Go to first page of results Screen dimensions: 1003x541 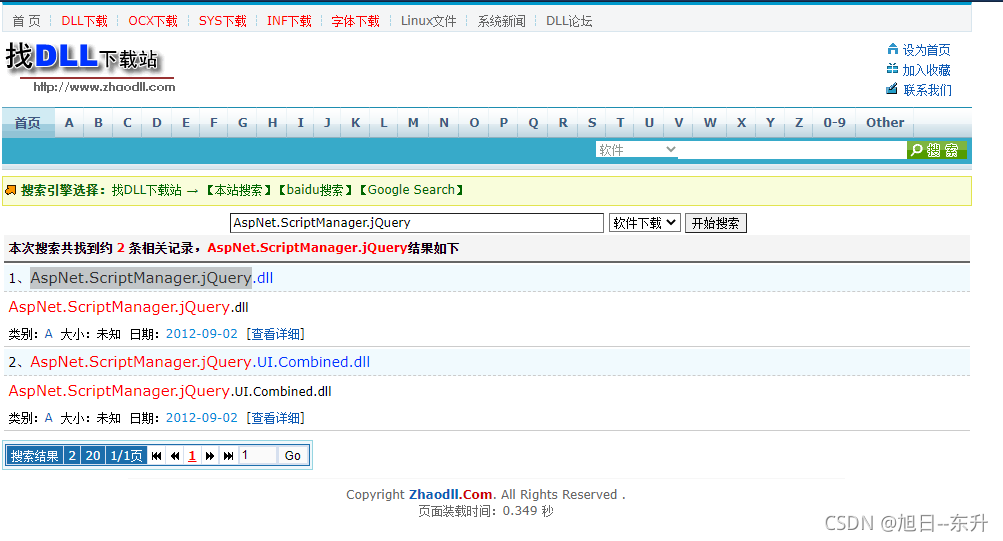coord(156,456)
